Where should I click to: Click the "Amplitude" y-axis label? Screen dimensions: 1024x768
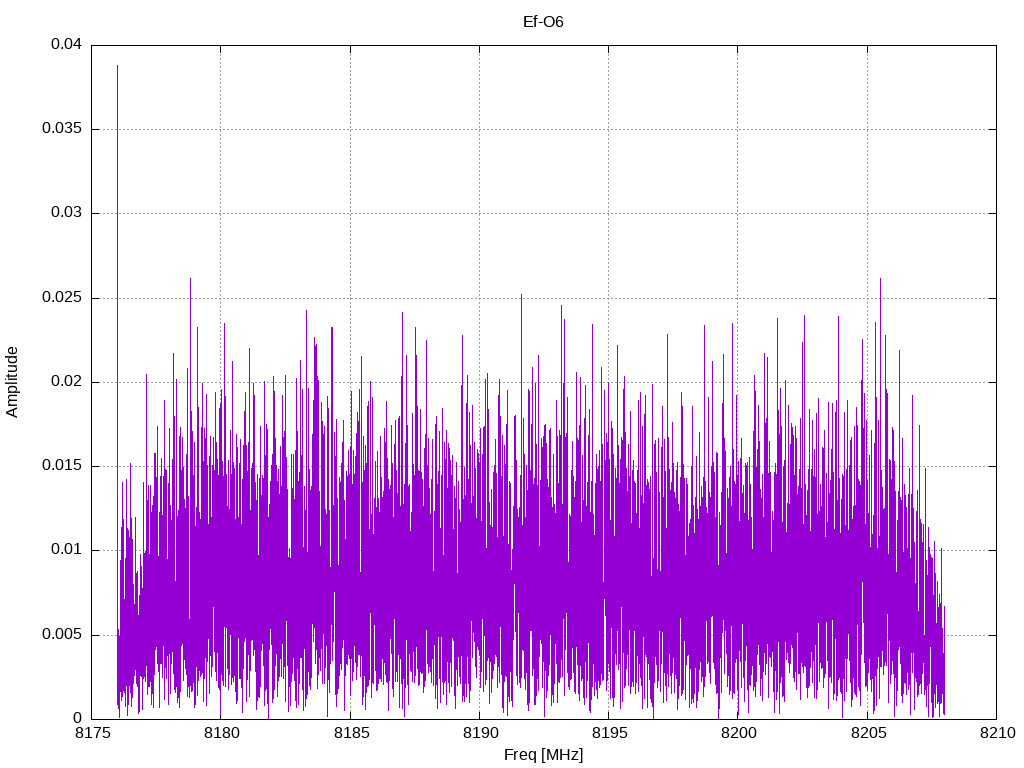pyautogui.click(x=12, y=382)
